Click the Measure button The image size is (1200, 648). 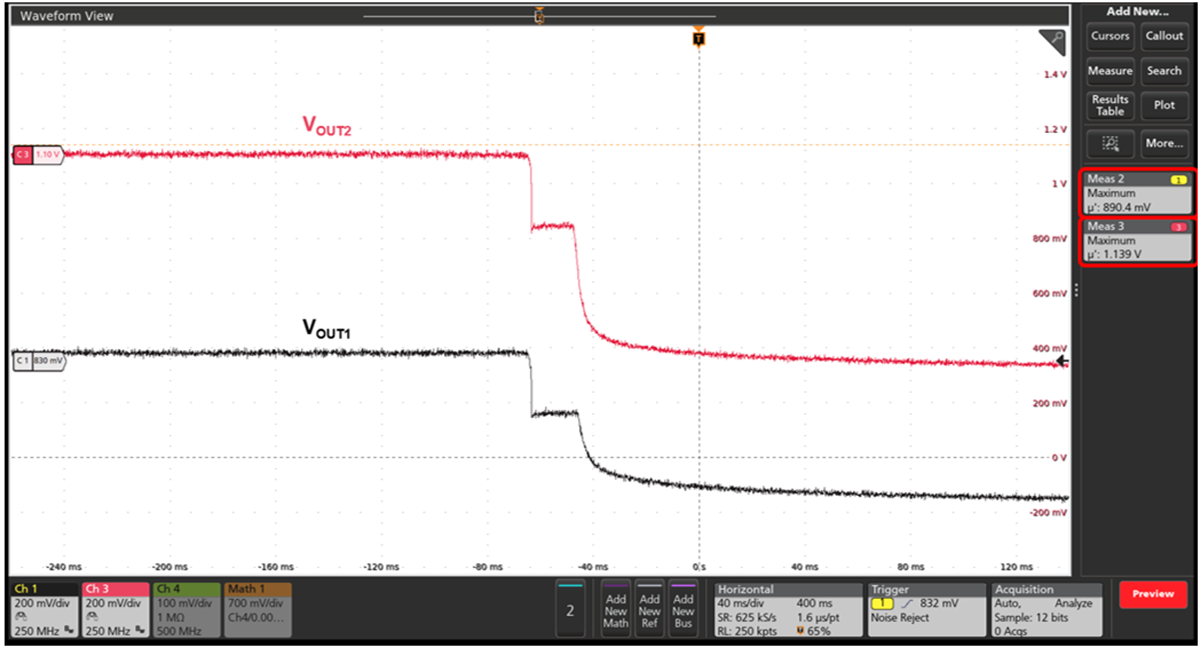[1110, 71]
